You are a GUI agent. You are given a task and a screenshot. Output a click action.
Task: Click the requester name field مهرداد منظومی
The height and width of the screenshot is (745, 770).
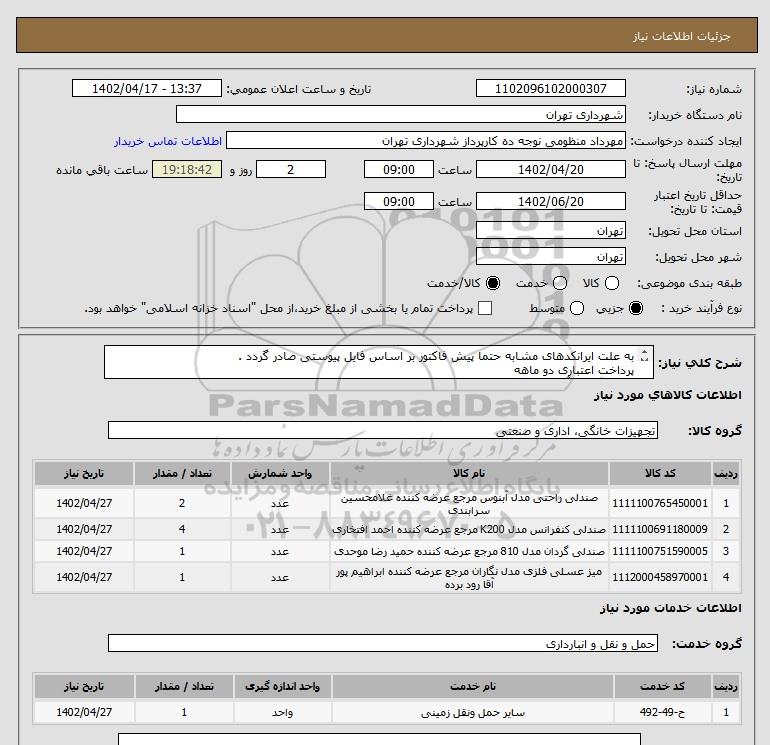(426, 141)
